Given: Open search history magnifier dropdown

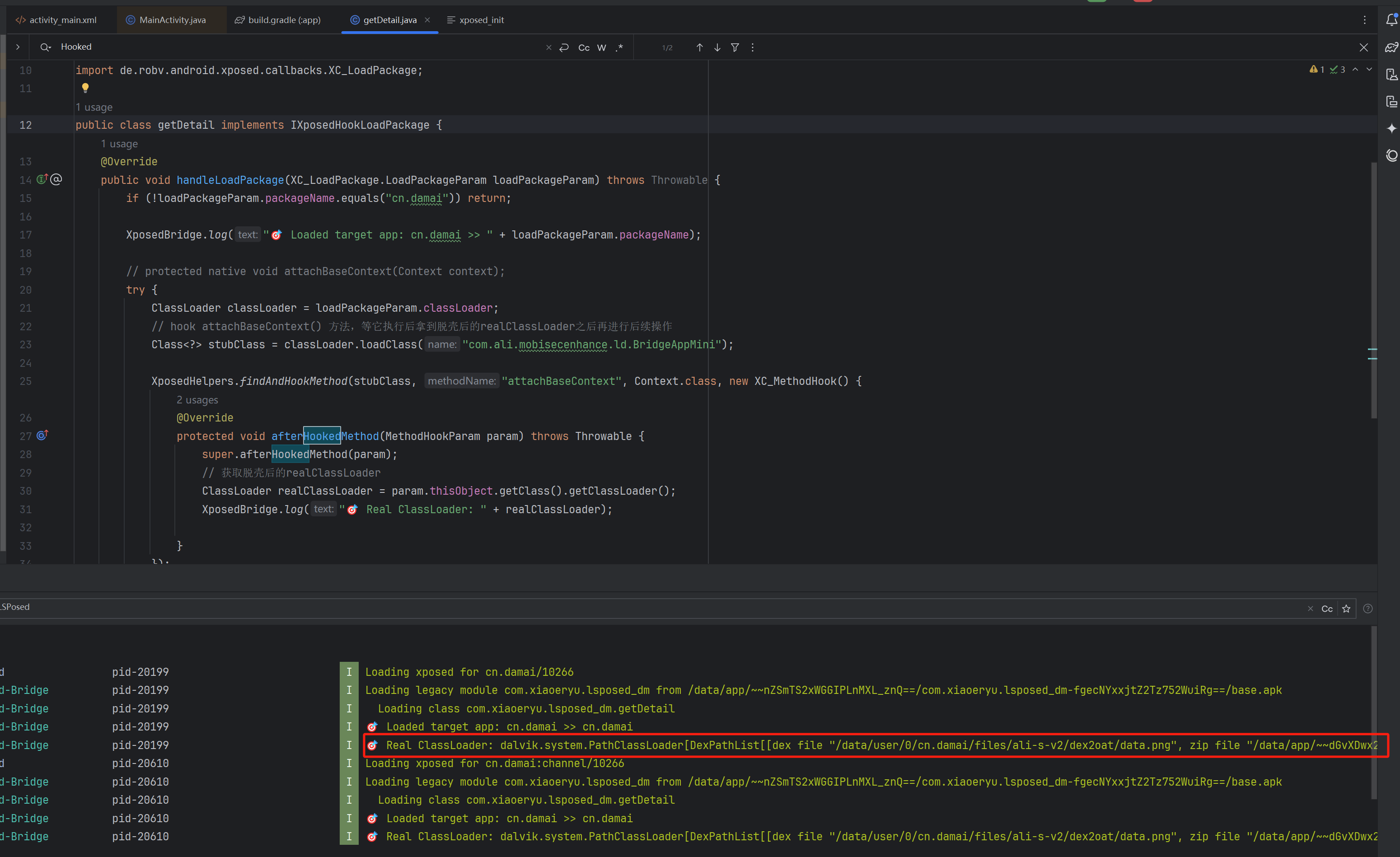Looking at the screenshot, I should pos(46,47).
